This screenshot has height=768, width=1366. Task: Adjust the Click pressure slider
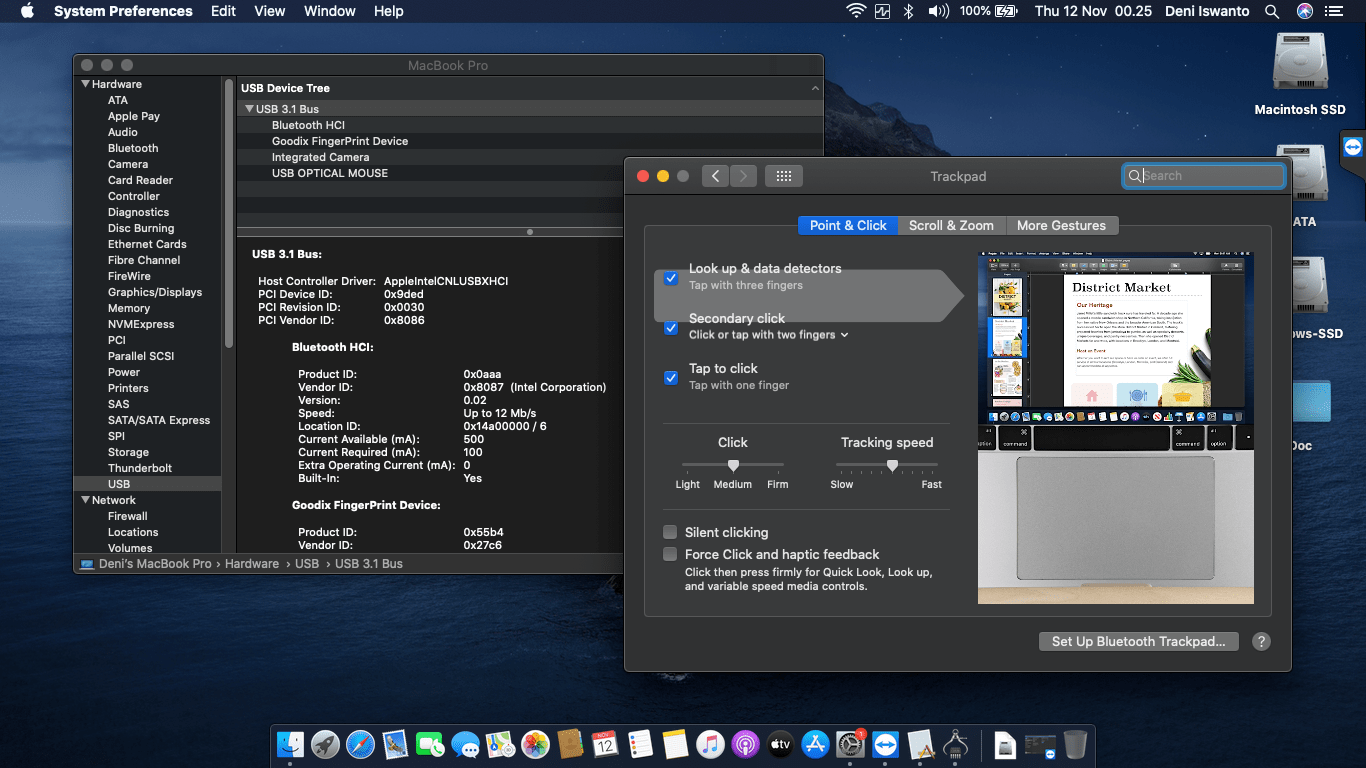[x=733, y=465]
